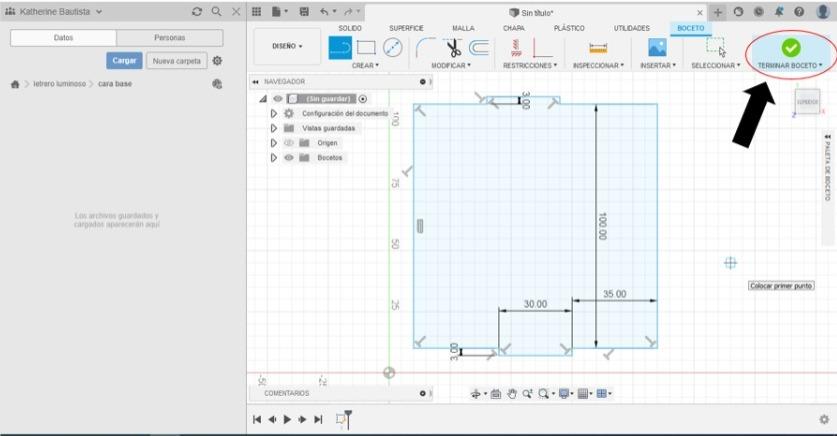The image size is (837, 436).
Task: Select the Line sketch tool
Action: tap(340, 48)
